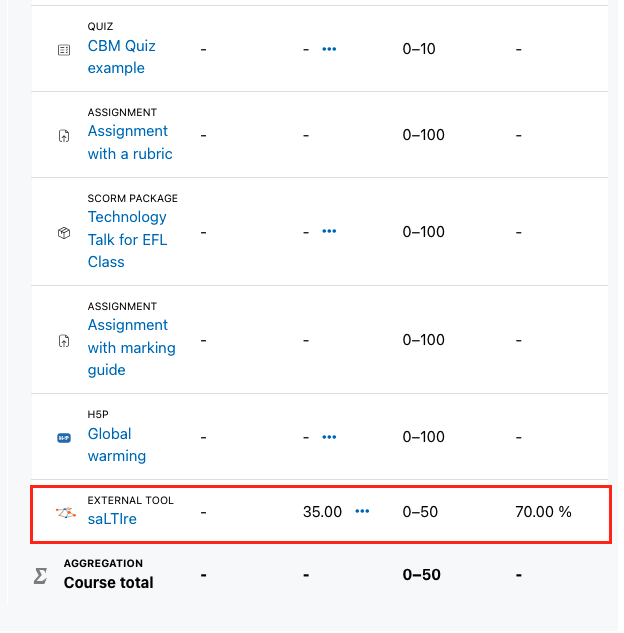Open the saLTIre external tool link
624x633 pixels.
(112, 519)
